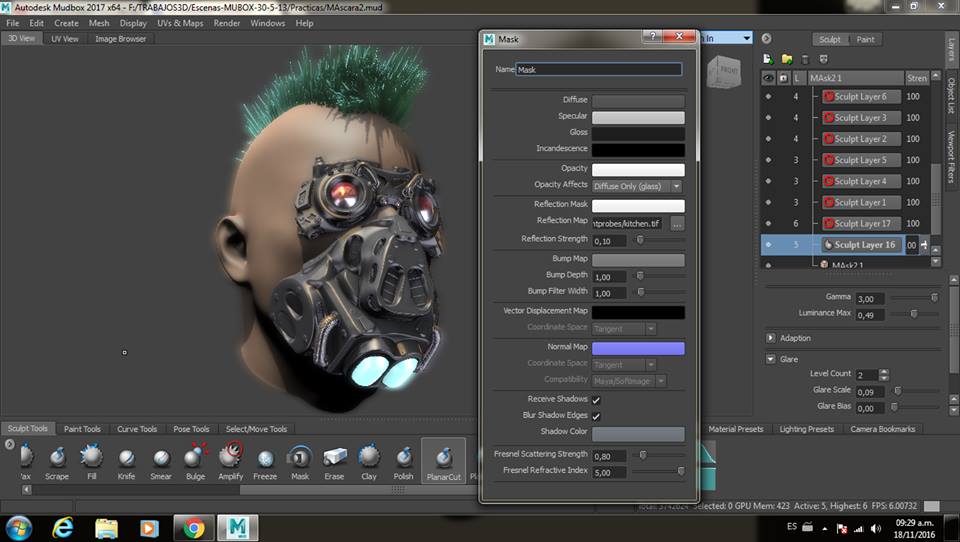The height and width of the screenshot is (542, 960).
Task: Switch to the UV View tab
Action: coord(65,39)
